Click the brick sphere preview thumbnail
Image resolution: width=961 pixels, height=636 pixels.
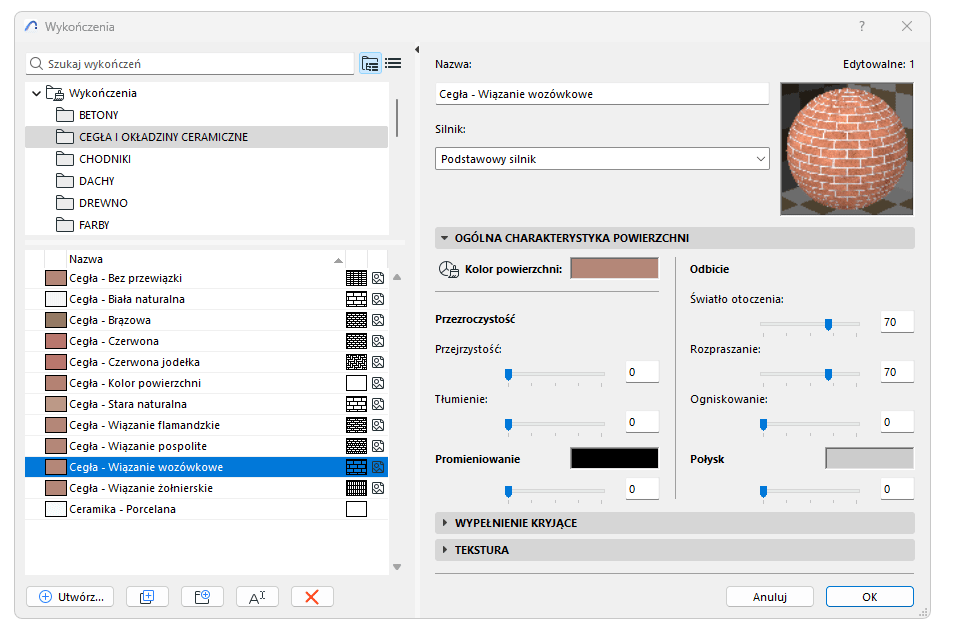(x=847, y=149)
